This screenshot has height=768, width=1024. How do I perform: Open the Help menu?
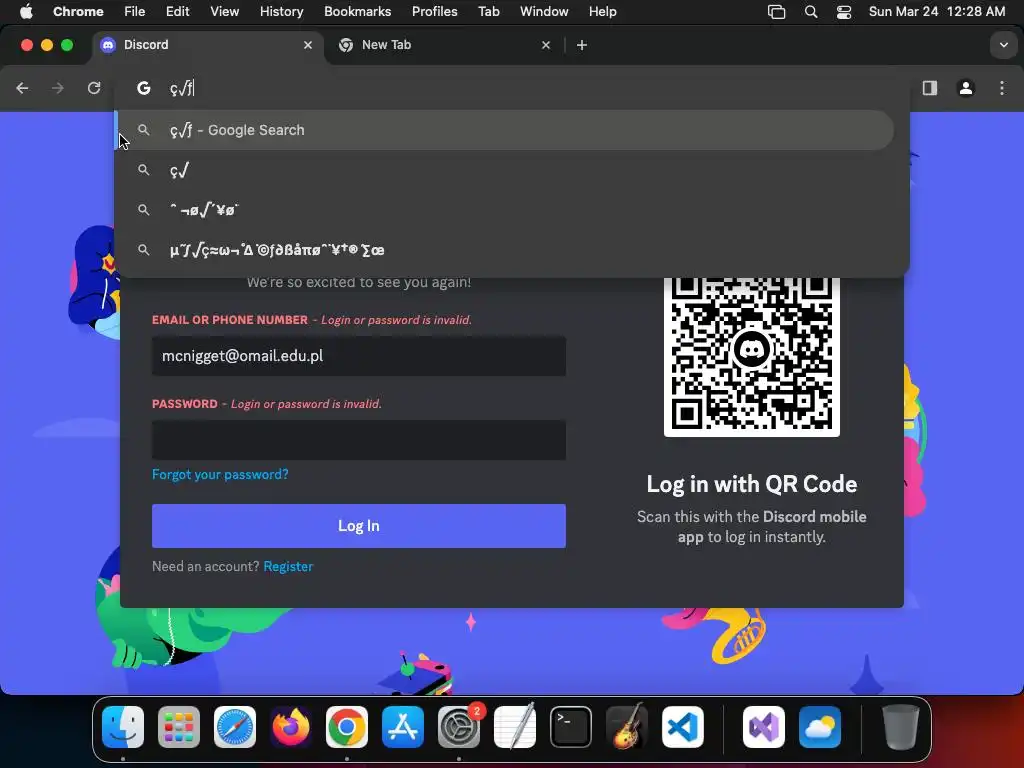(602, 12)
